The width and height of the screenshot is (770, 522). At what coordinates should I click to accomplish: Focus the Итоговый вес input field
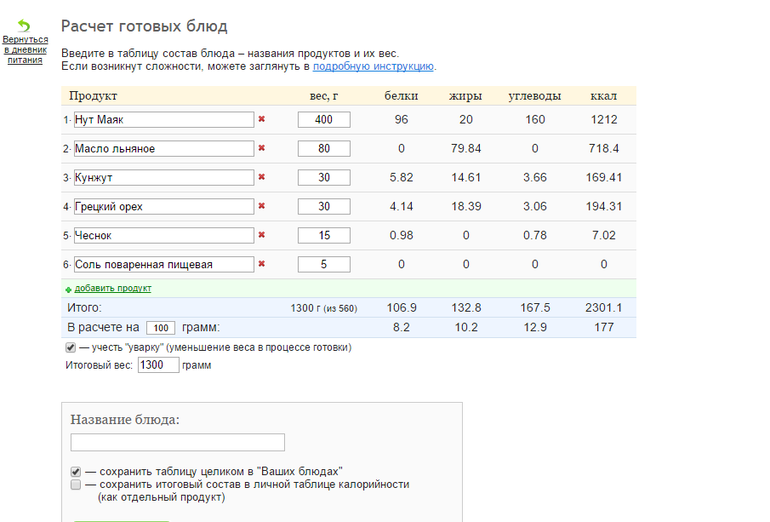[158, 365]
